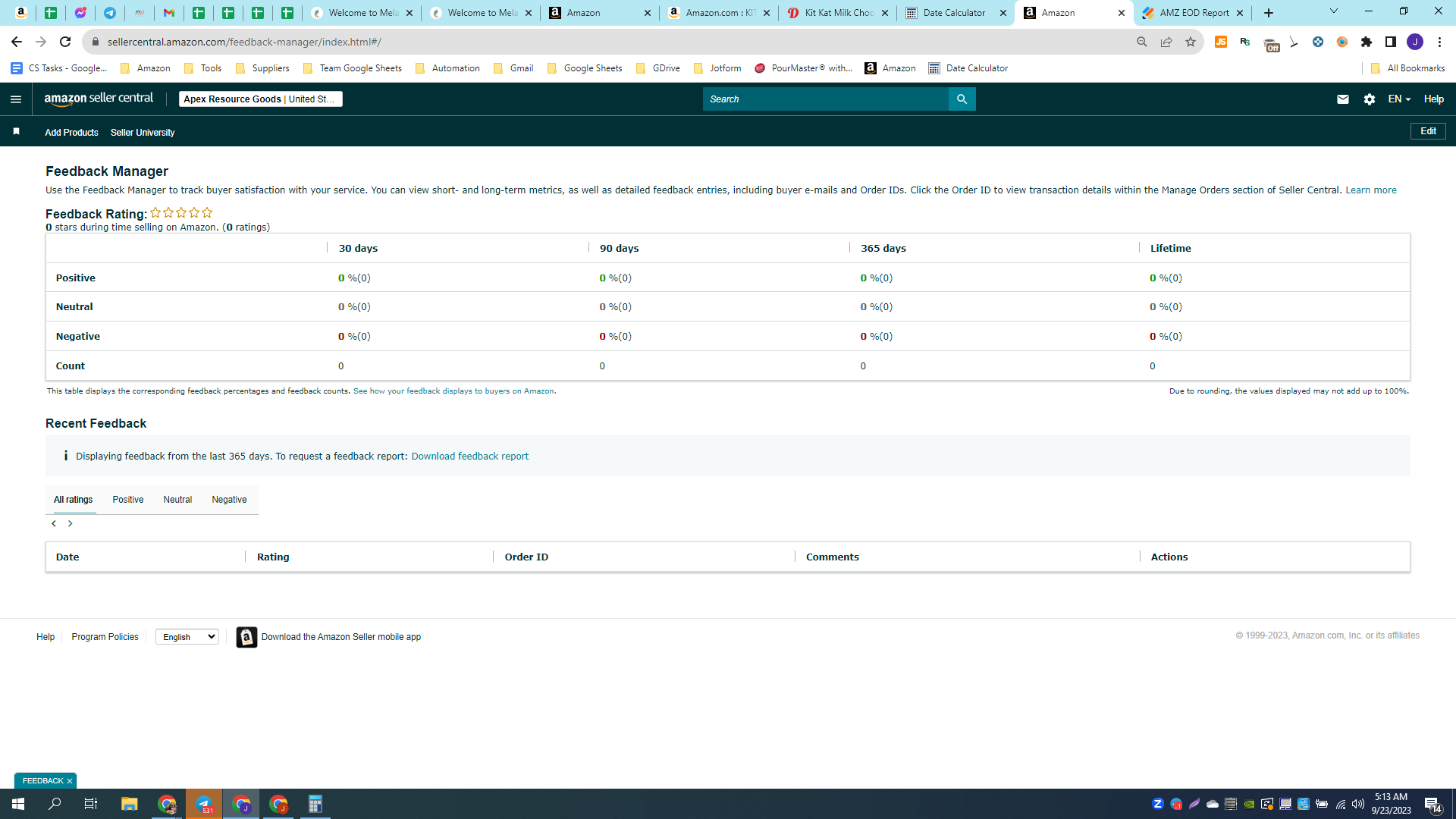
Task: Open the Date Calculator bookmark
Action: (968, 68)
